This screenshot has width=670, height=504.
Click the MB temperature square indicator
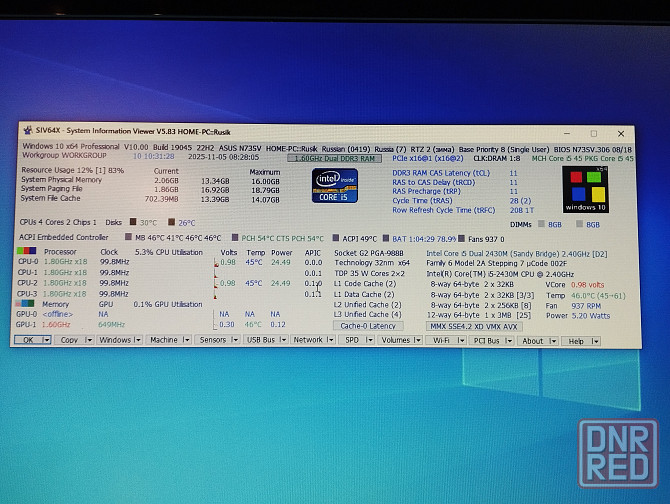click(127, 238)
